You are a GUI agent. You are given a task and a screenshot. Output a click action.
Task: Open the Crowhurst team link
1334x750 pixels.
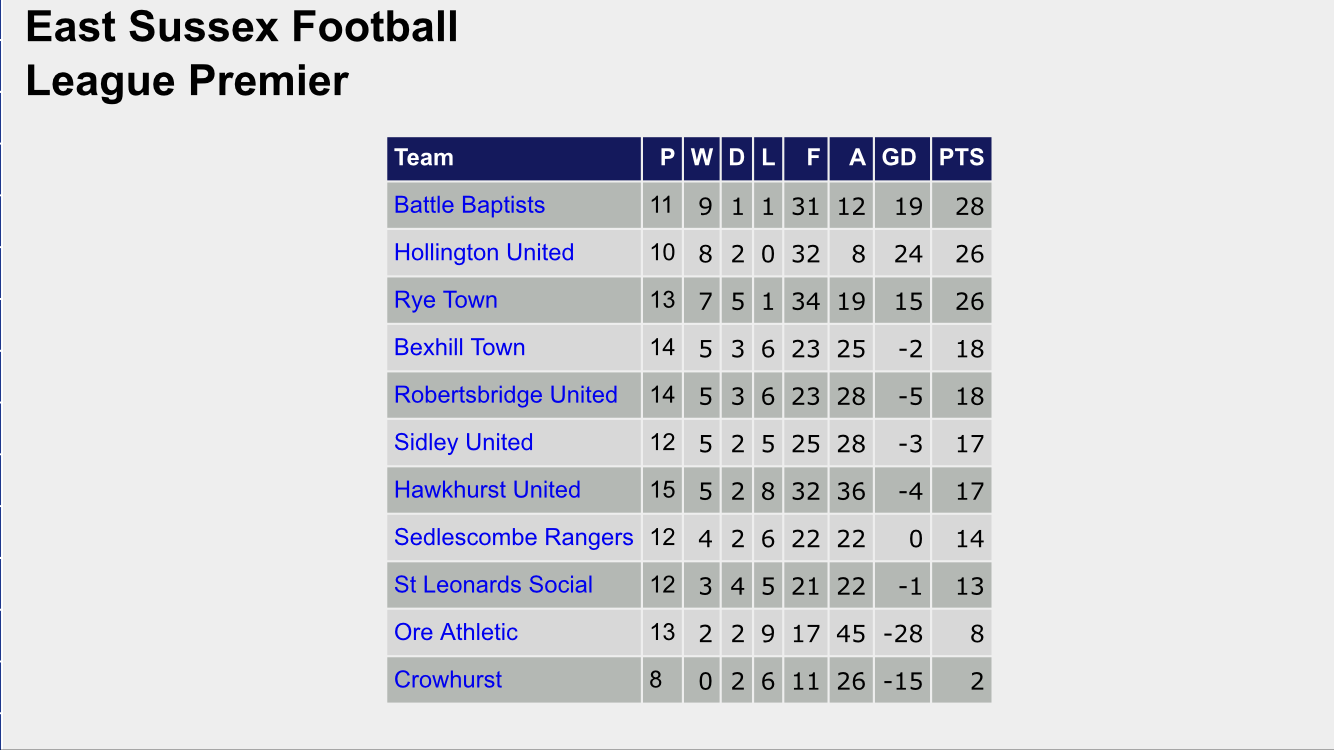(x=448, y=680)
